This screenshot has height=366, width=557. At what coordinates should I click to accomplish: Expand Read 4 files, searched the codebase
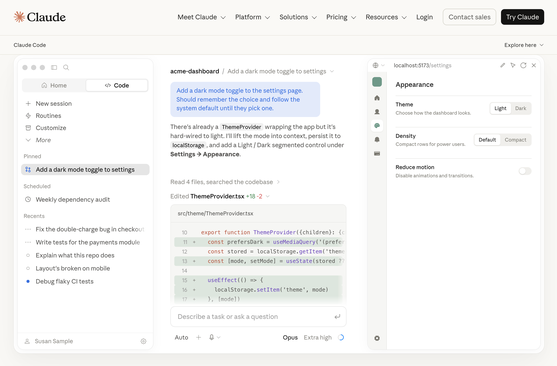(225, 182)
